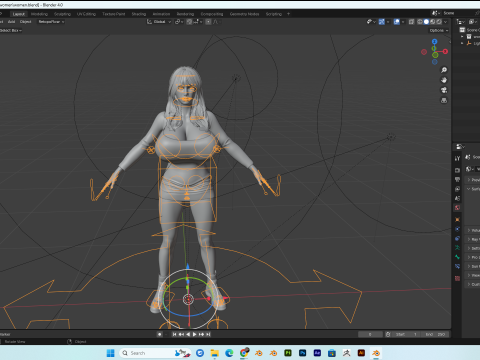
Task: Open the green Bone properties tab
Action: tap(457, 257)
